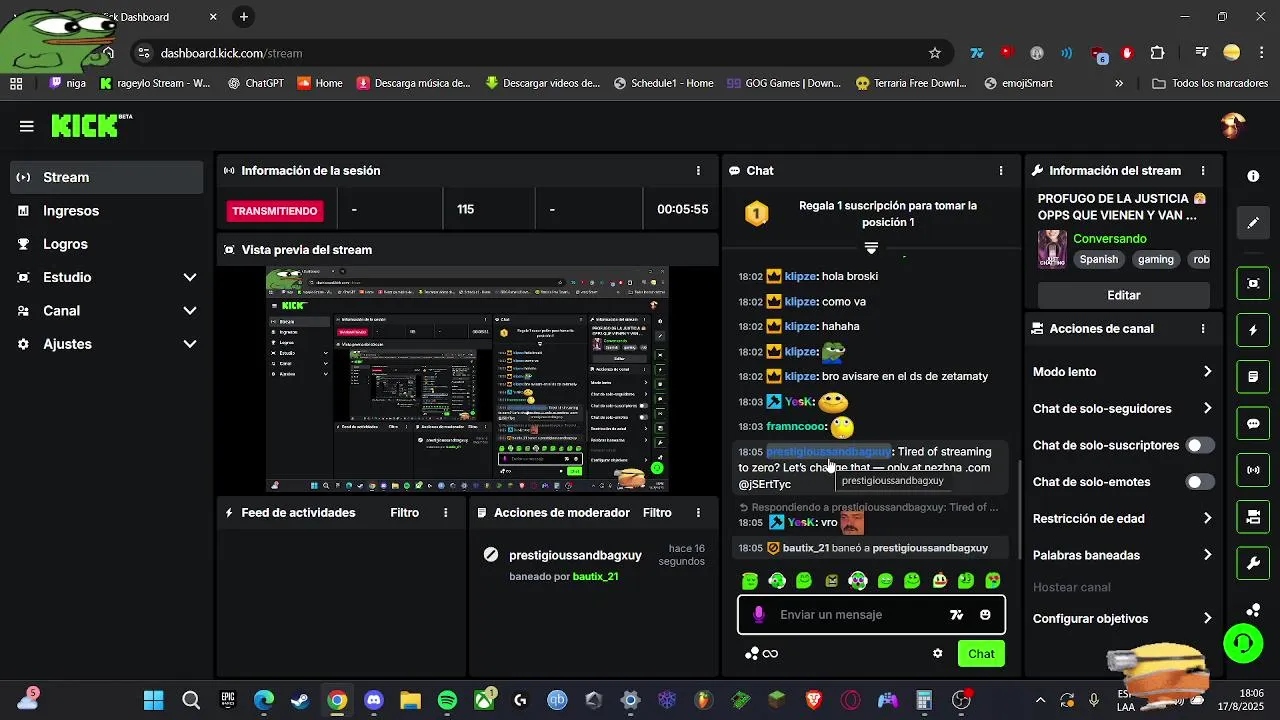Click username prestigioussandbagxuy in chat message
Viewport: 1280px width, 720px height.
[828, 452]
